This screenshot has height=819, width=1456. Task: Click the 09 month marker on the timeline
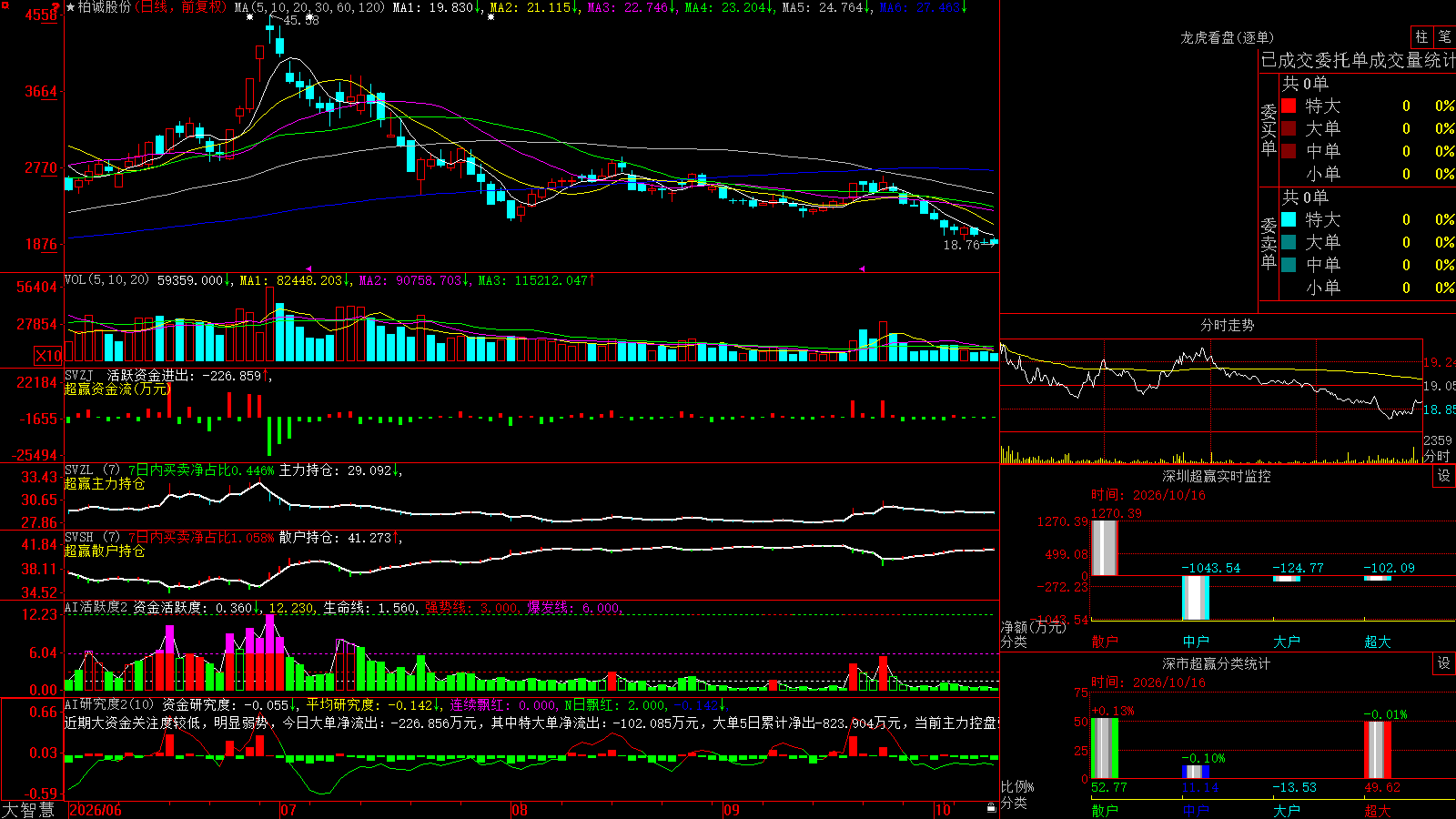732,810
